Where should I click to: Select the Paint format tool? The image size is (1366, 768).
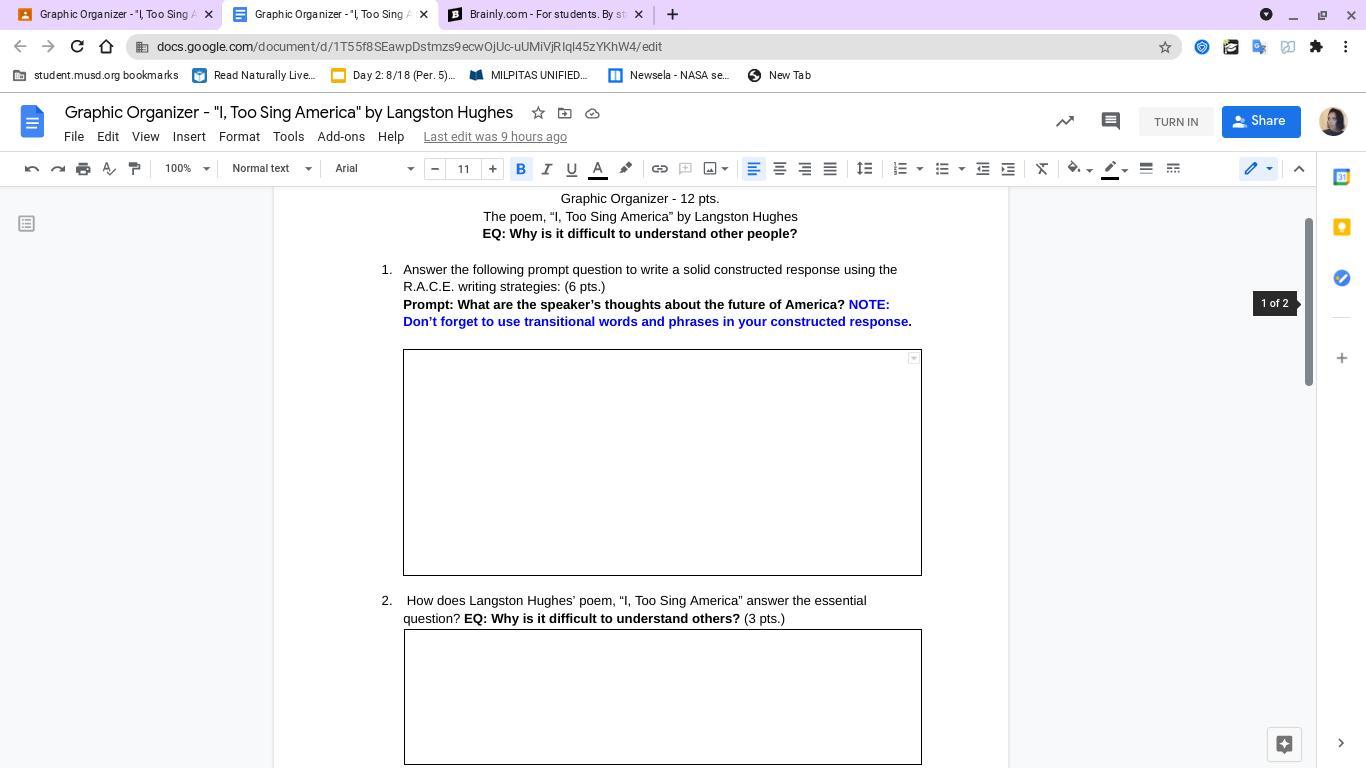(x=135, y=169)
